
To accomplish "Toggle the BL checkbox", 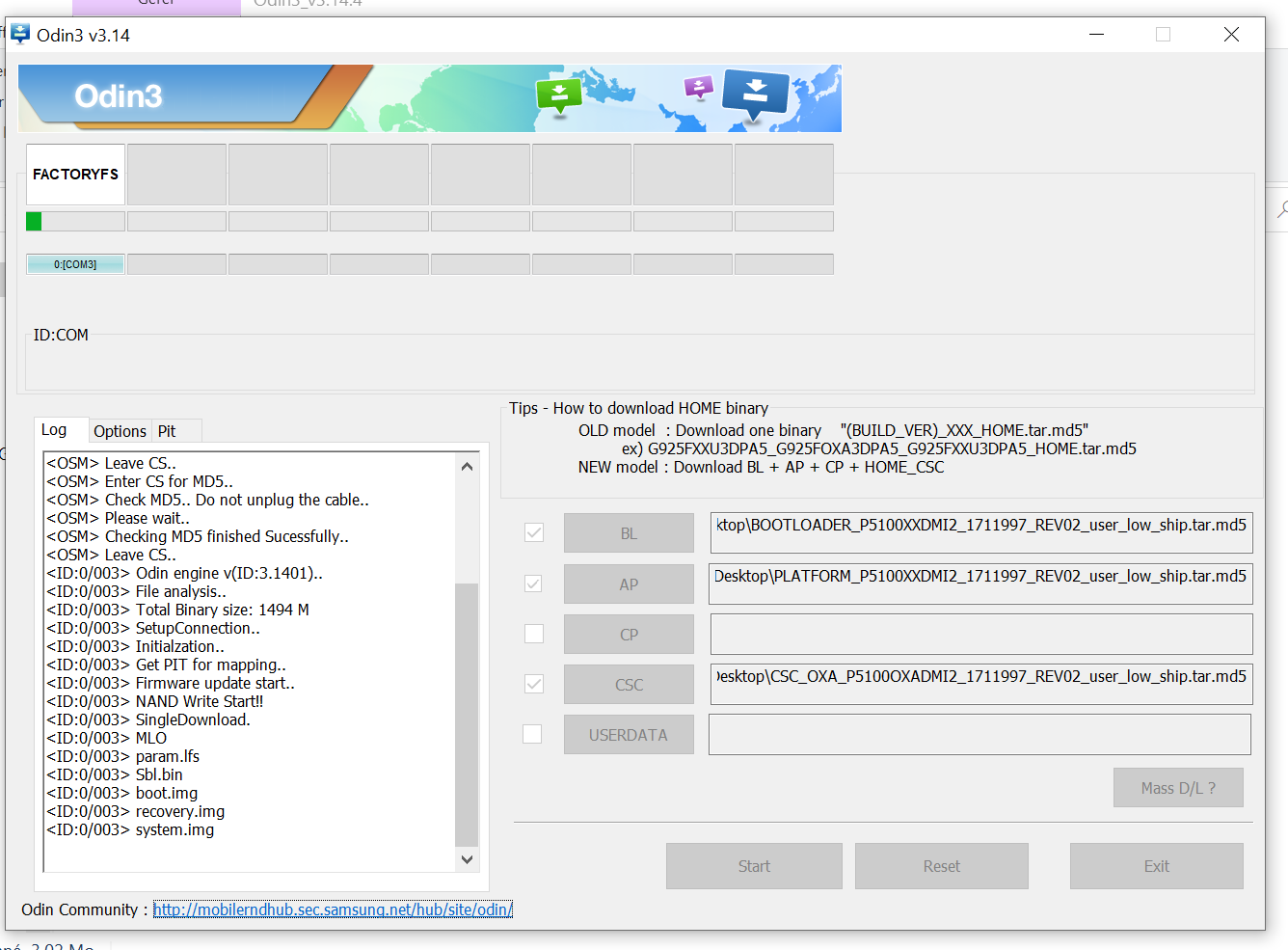I will point(534,533).
